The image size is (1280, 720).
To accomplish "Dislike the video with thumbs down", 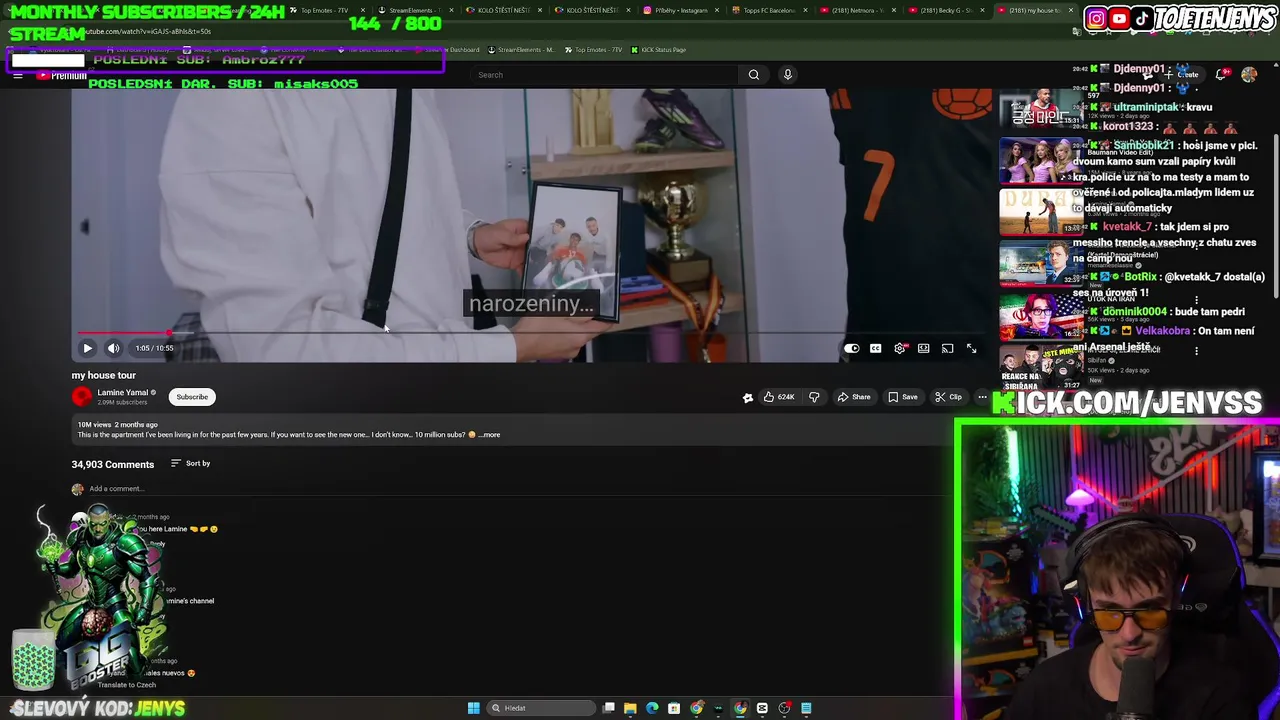I will [x=814, y=397].
